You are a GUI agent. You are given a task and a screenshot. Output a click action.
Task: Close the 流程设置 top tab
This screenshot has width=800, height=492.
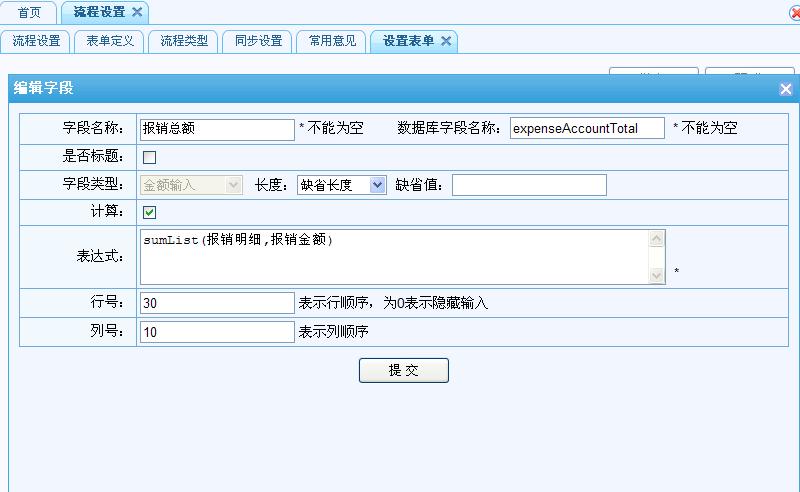tap(138, 12)
